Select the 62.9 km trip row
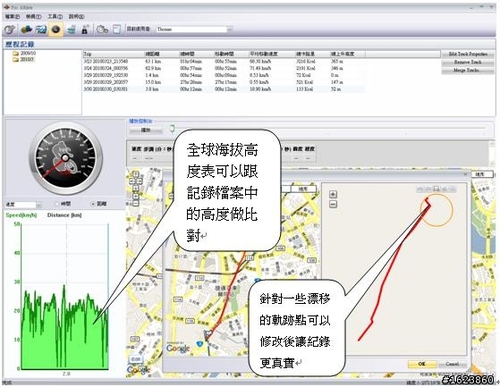 coord(223,68)
